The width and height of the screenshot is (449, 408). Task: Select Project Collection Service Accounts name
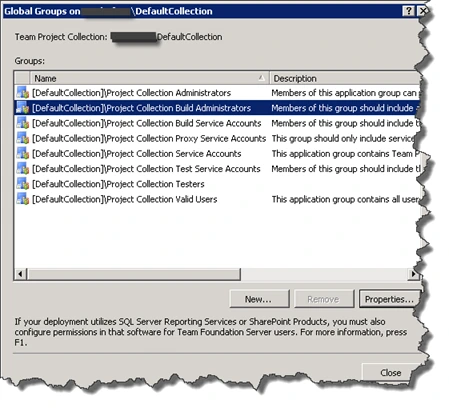[136, 154]
